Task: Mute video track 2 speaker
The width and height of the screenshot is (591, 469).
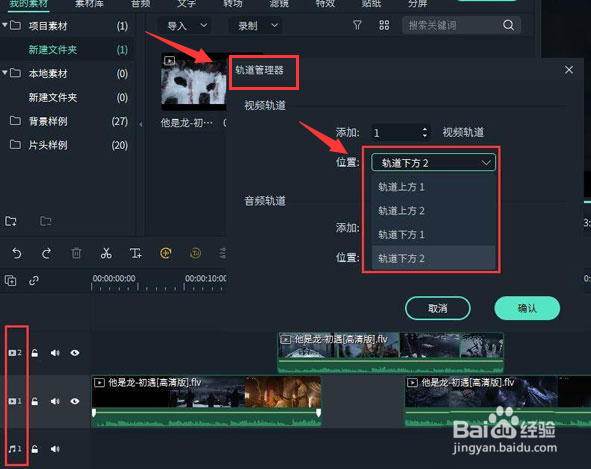Action: [55, 353]
